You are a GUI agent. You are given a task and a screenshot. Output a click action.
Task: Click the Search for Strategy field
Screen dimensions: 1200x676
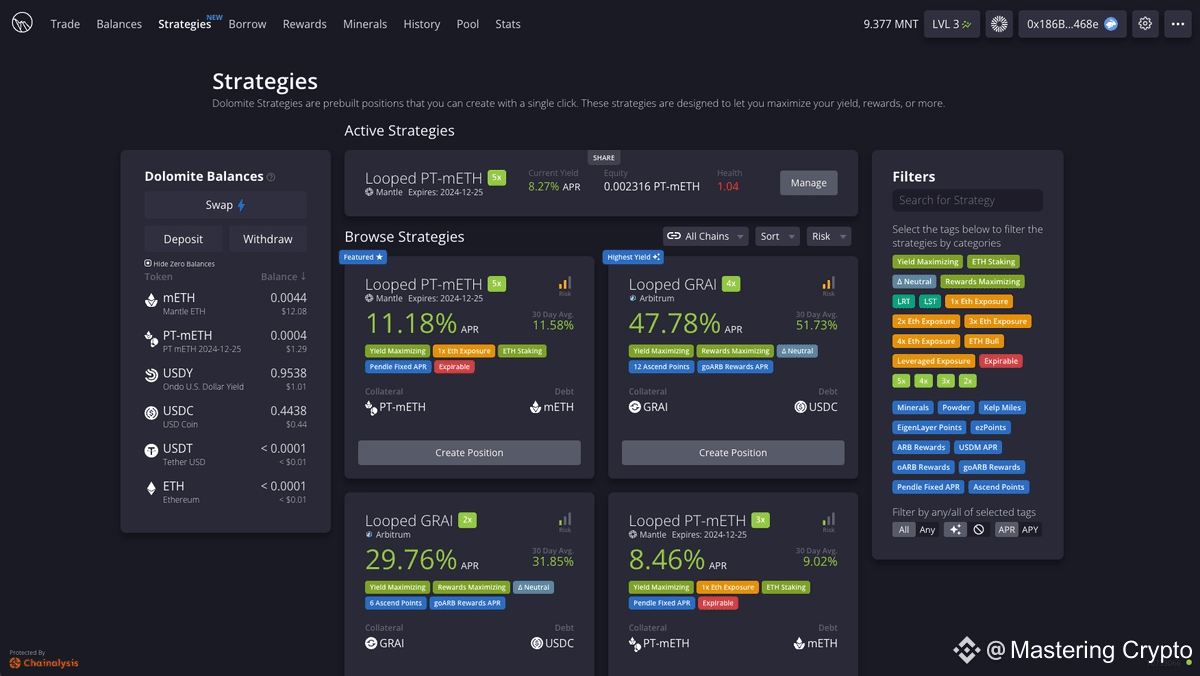pyautogui.click(x=967, y=200)
